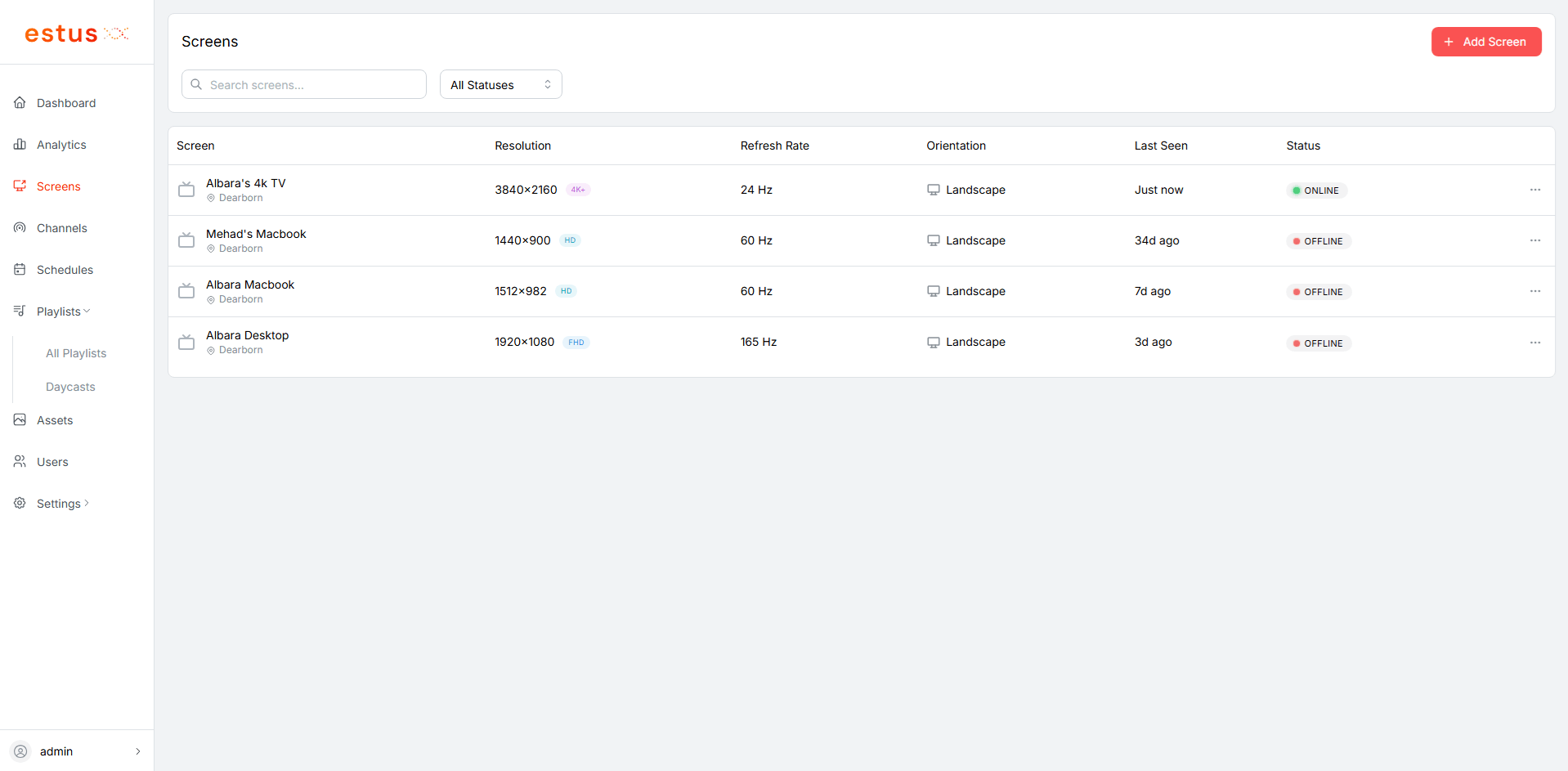Click the Users people icon

coord(20,461)
